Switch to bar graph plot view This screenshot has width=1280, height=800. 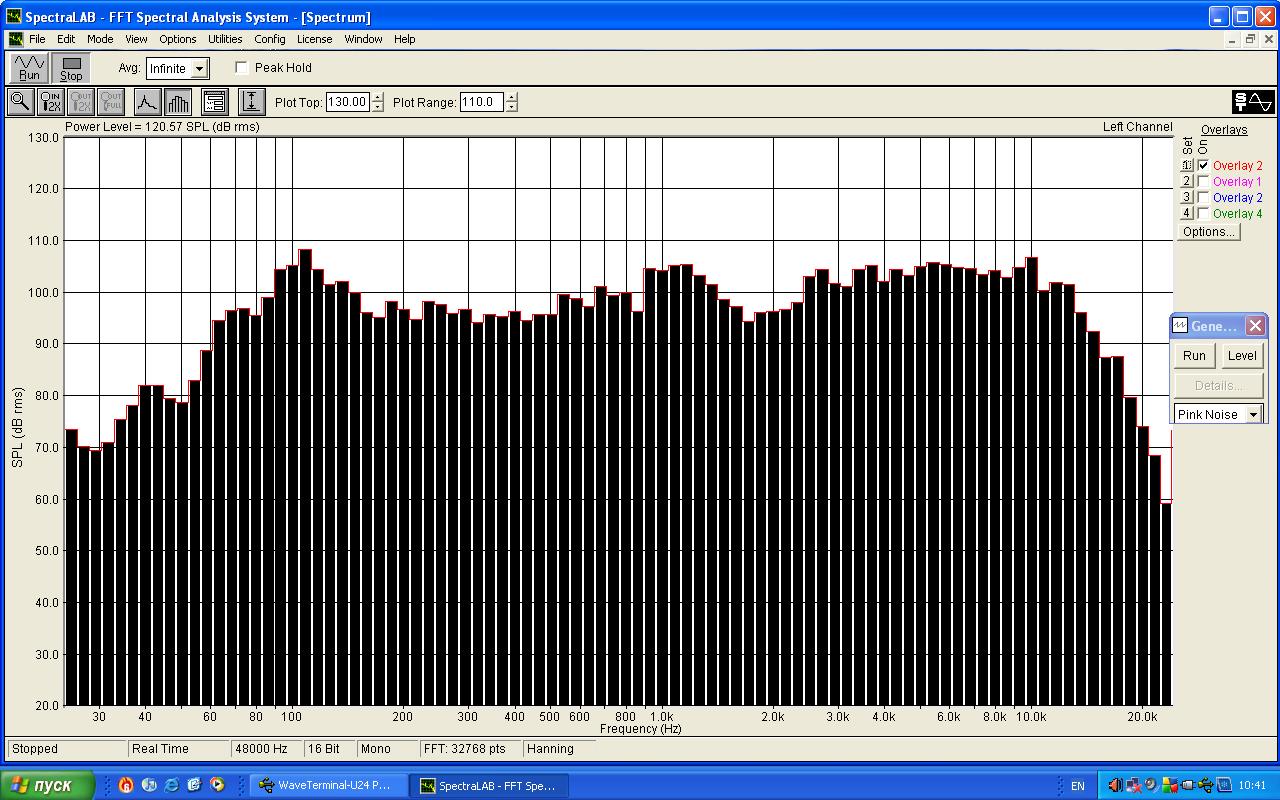pyautogui.click(x=178, y=102)
